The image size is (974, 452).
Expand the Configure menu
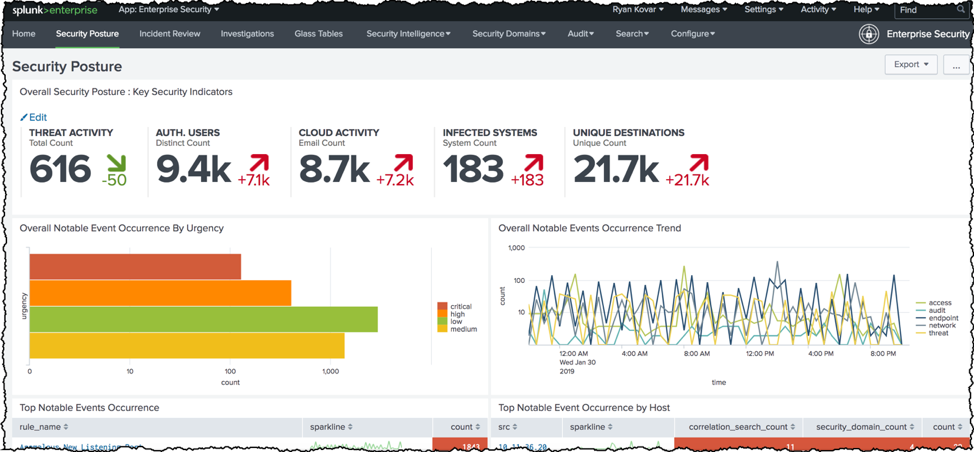point(693,34)
